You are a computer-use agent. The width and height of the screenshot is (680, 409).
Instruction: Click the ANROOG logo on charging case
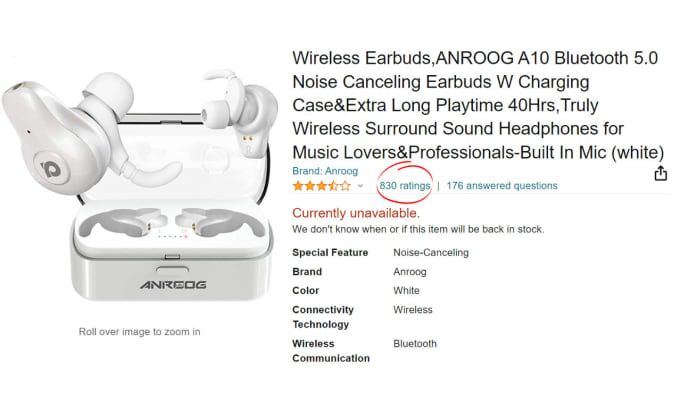pyautogui.click(x=173, y=285)
